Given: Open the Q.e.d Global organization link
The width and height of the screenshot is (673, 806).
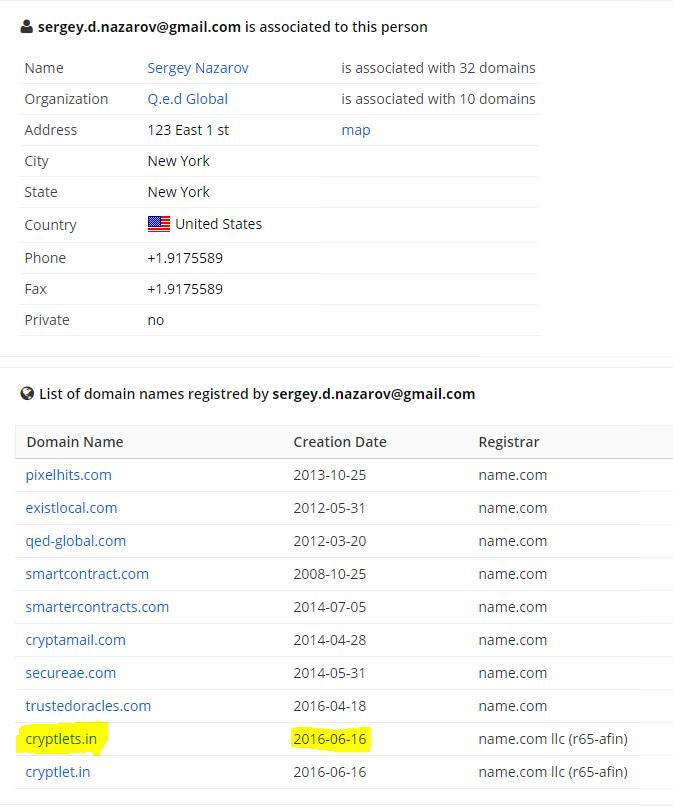Looking at the screenshot, I should (x=188, y=99).
